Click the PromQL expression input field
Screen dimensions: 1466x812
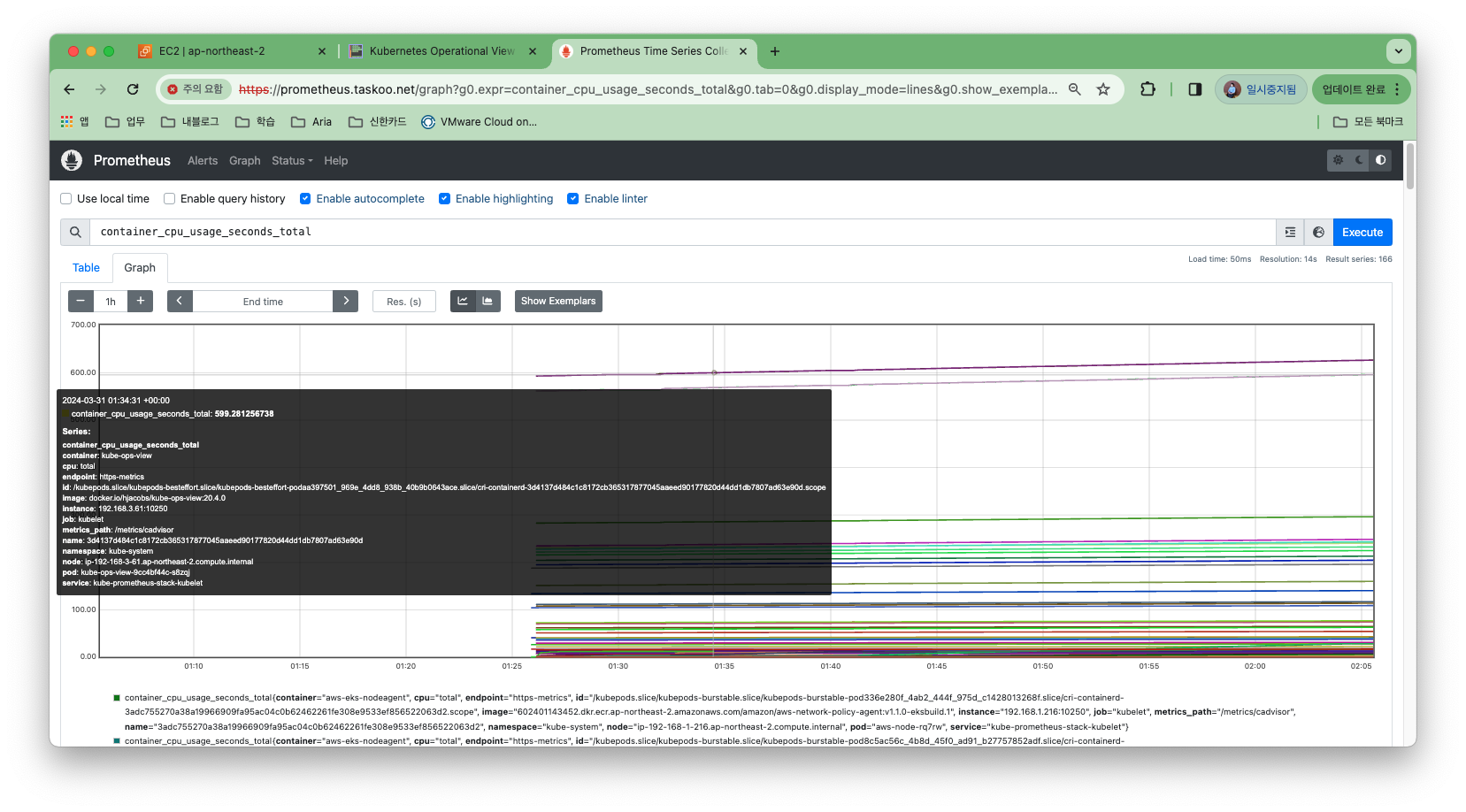682,232
